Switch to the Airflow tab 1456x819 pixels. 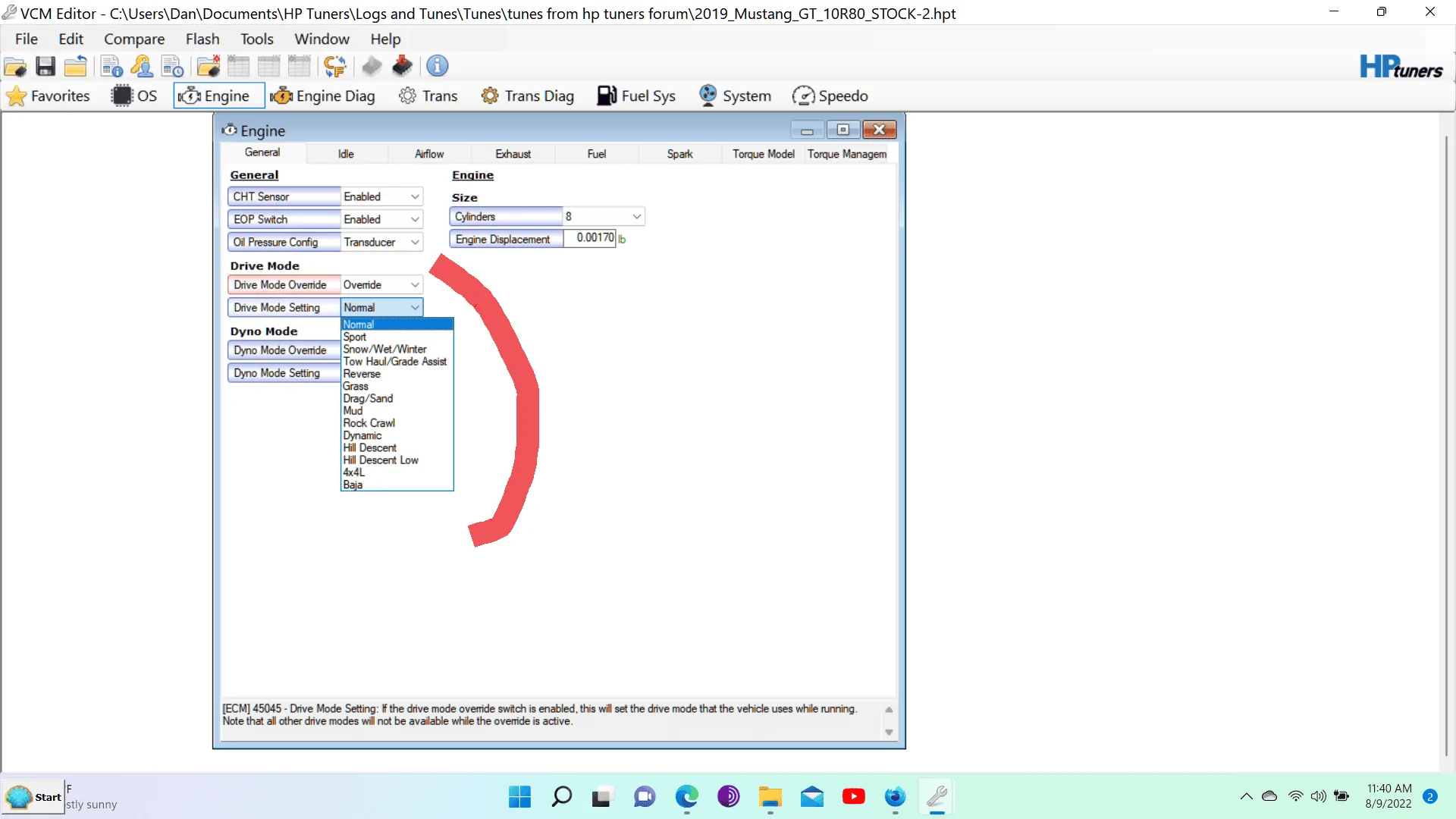pyautogui.click(x=429, y=154)
